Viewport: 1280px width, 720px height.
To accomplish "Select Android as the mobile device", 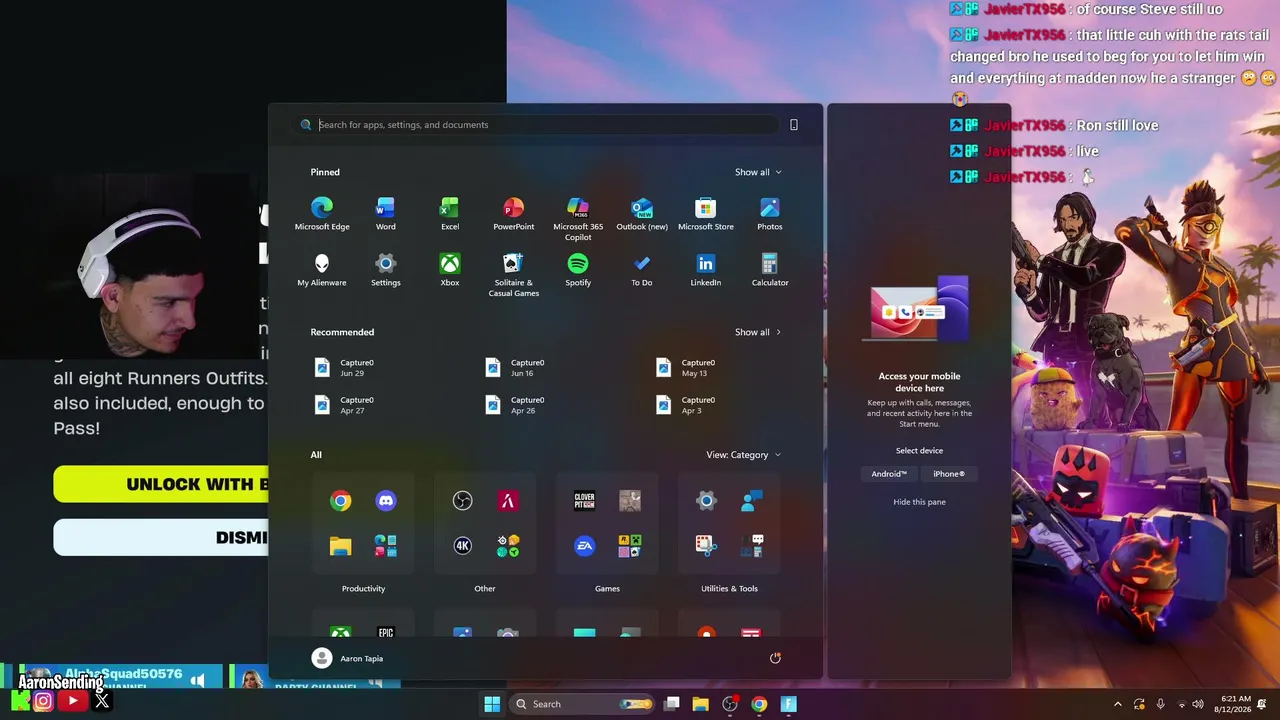I will [889, 474].
